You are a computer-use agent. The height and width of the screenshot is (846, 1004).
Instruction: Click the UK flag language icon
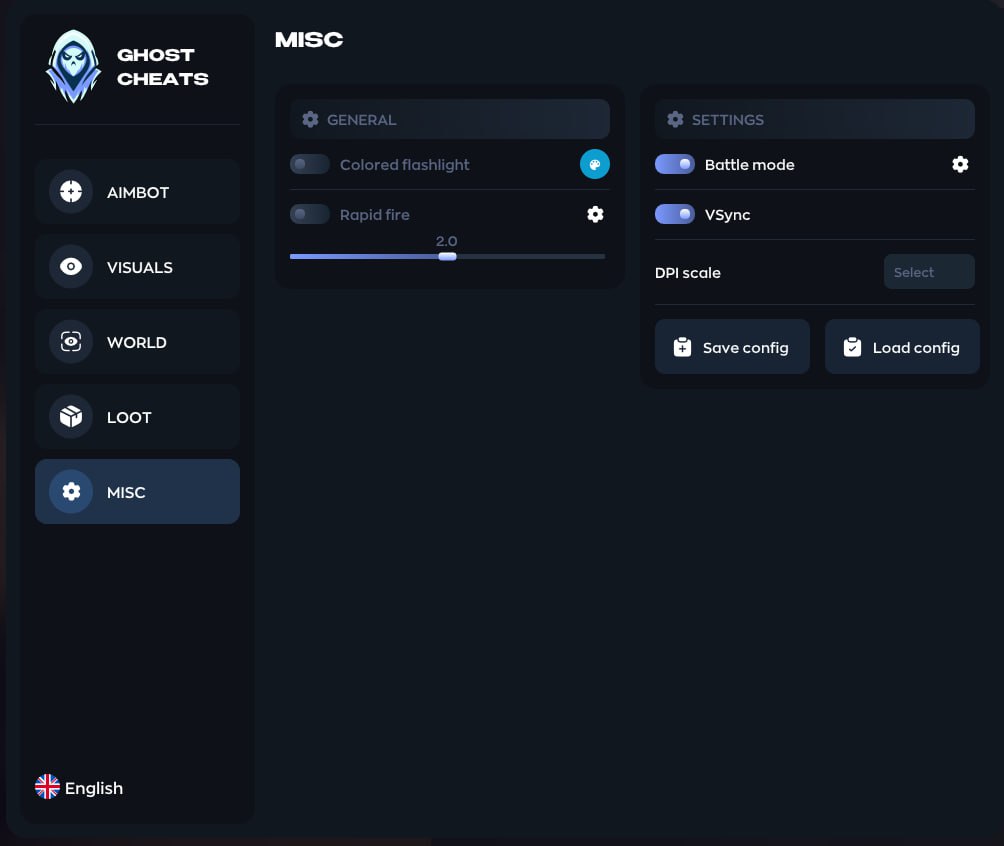[x=47, y=787]
